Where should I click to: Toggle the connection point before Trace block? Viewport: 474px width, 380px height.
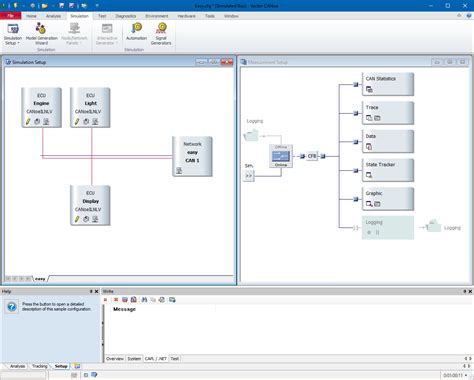tap(356, 113)
